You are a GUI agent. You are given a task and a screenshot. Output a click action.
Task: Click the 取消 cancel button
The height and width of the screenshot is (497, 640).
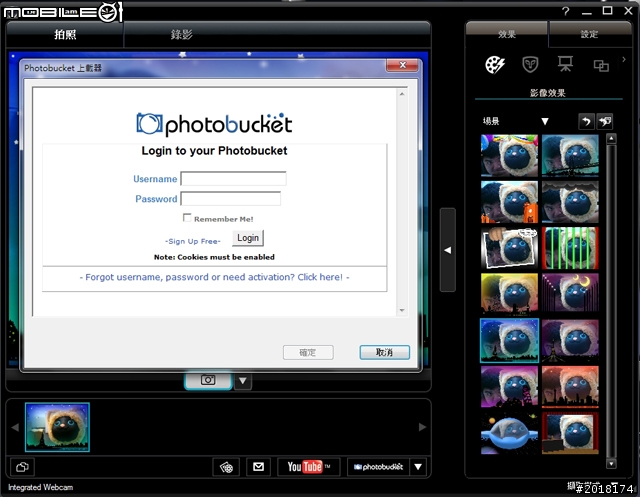click(x=384, y=352)
